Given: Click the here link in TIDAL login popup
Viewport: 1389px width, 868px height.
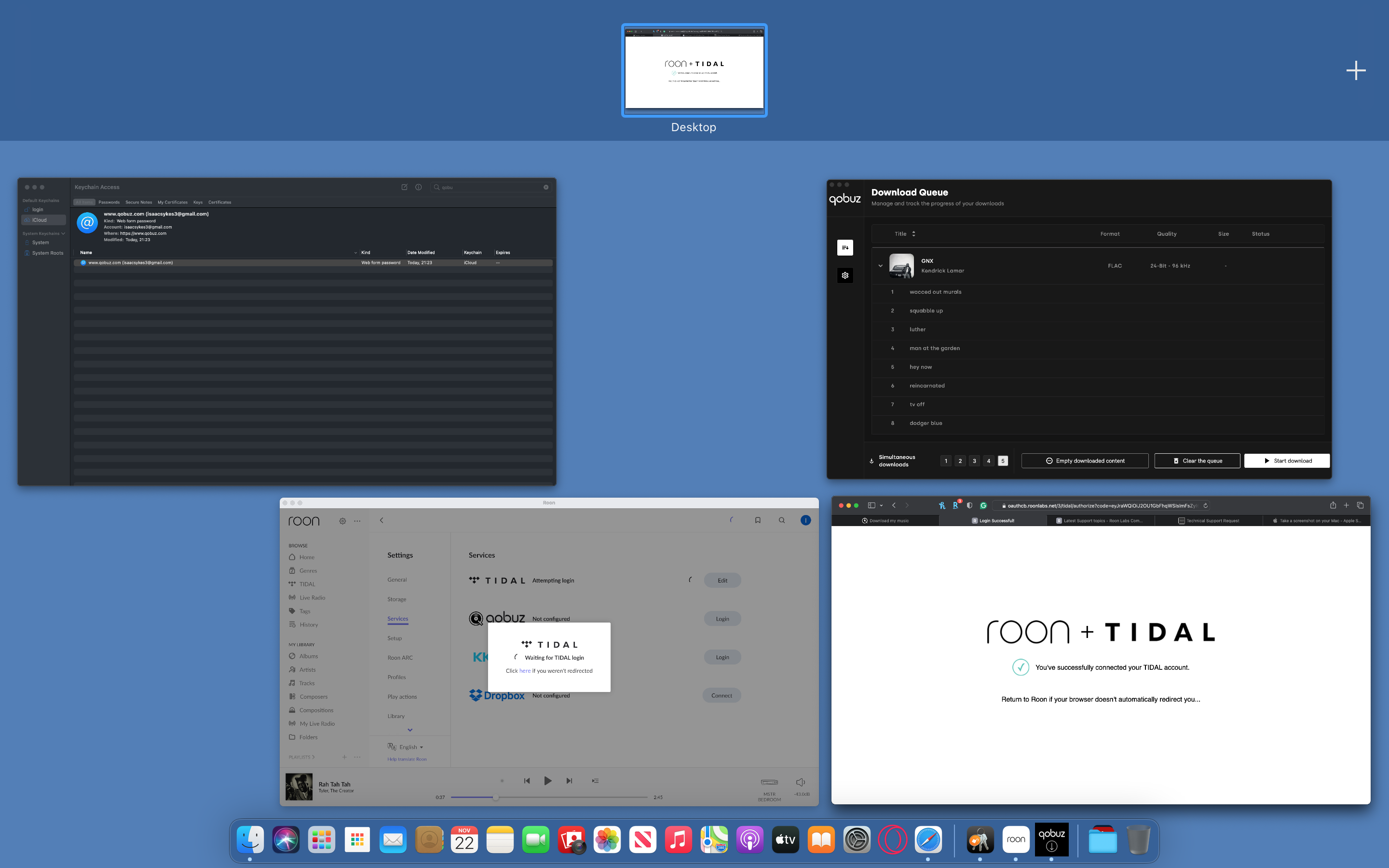Looking at the screenshot, I should tap(525, 671).
